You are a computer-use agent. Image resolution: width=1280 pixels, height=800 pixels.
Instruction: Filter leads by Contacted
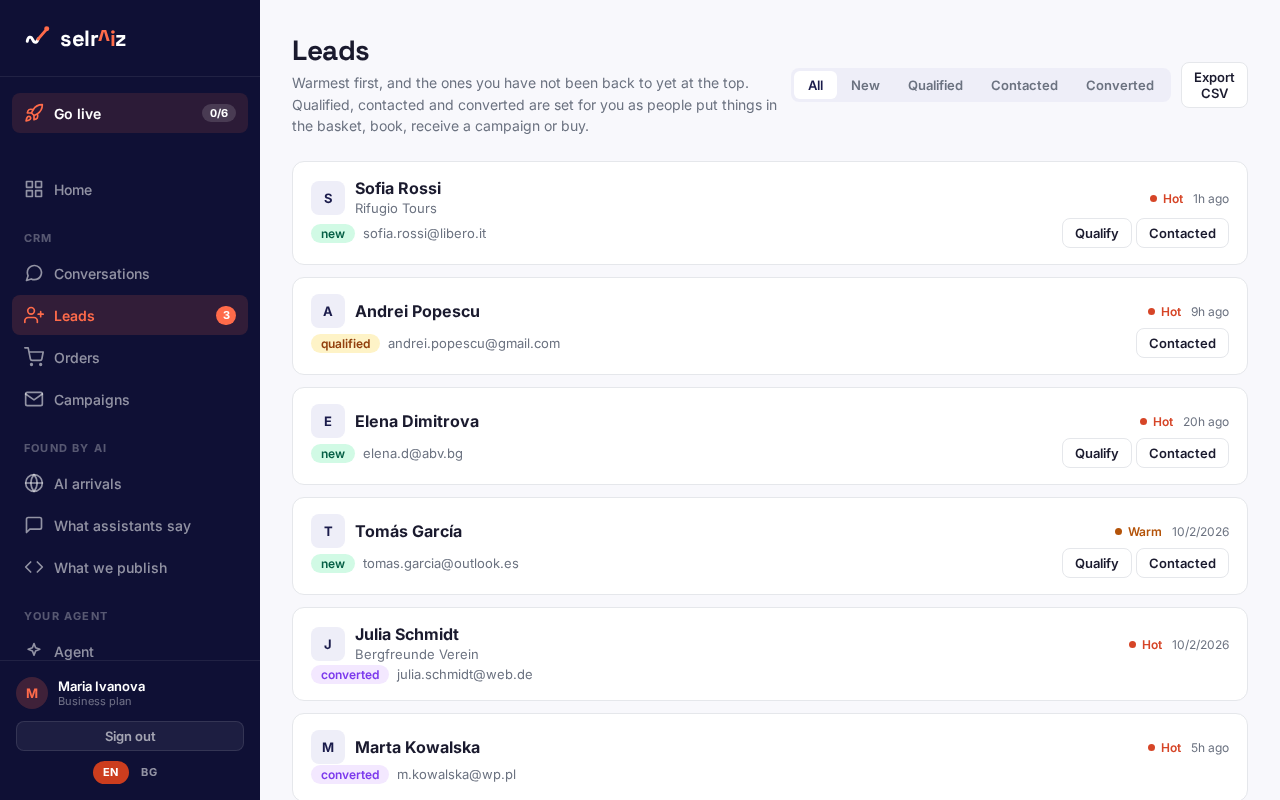[x=1024, y=85]
